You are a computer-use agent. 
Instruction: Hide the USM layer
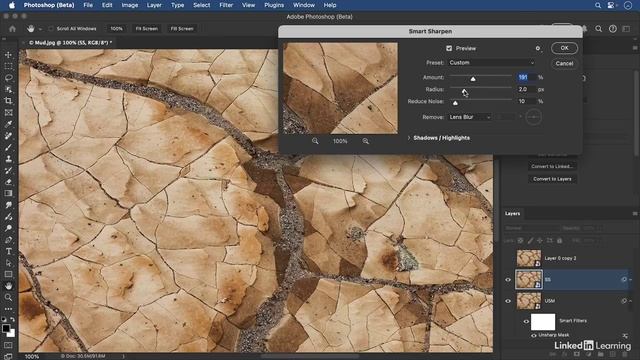click(x=508, y=301)
